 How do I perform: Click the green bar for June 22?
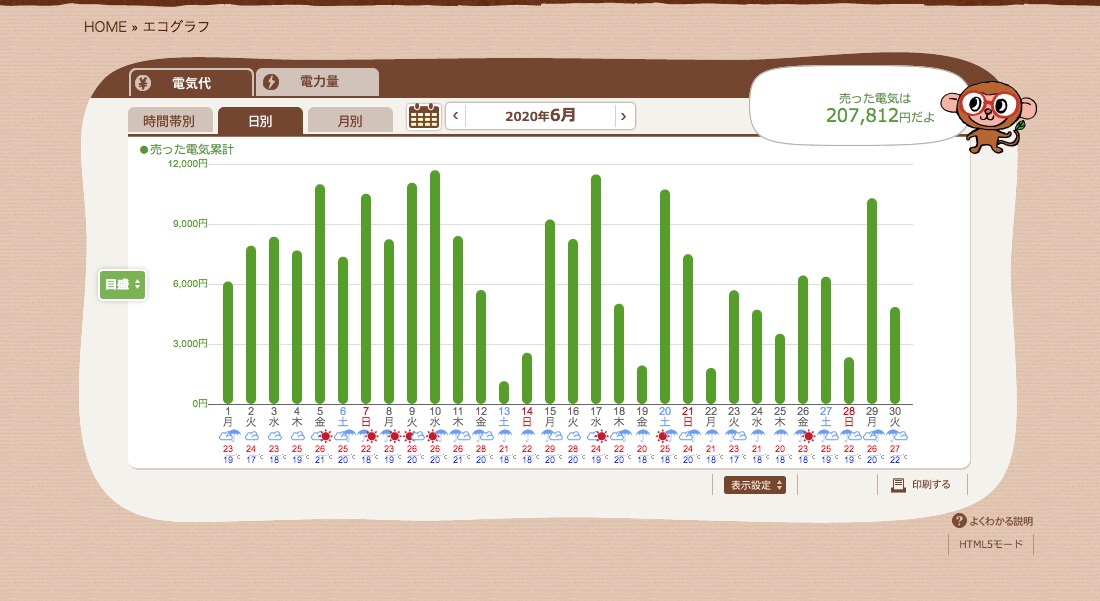711,386
